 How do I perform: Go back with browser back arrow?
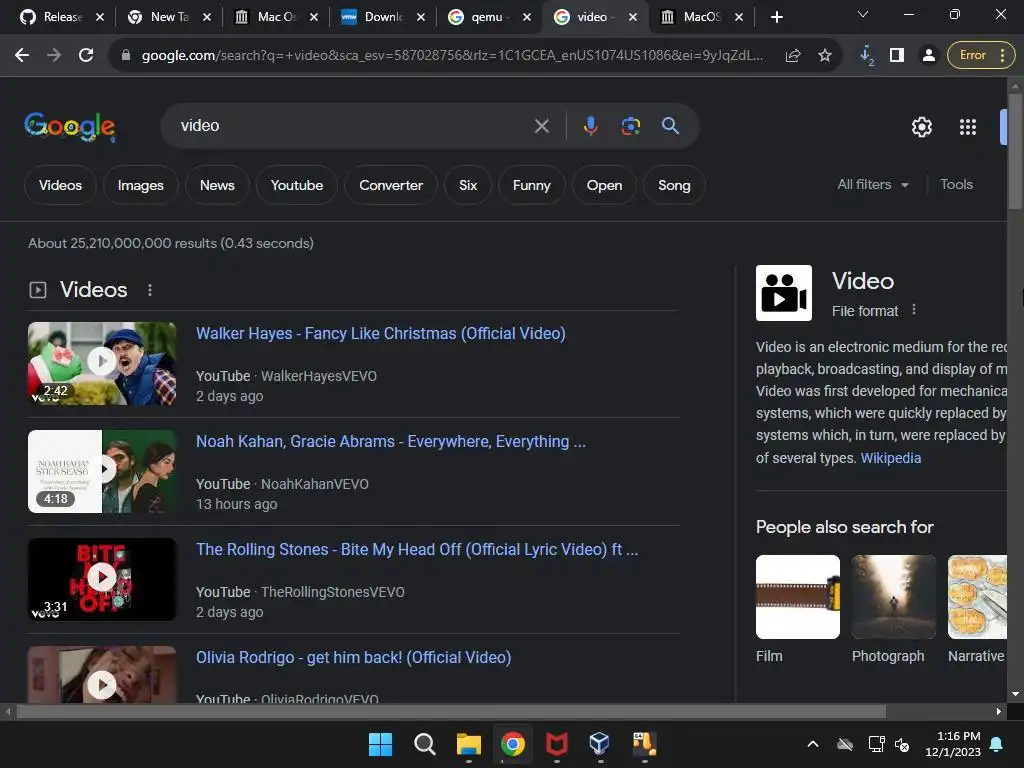click(22, 56)
